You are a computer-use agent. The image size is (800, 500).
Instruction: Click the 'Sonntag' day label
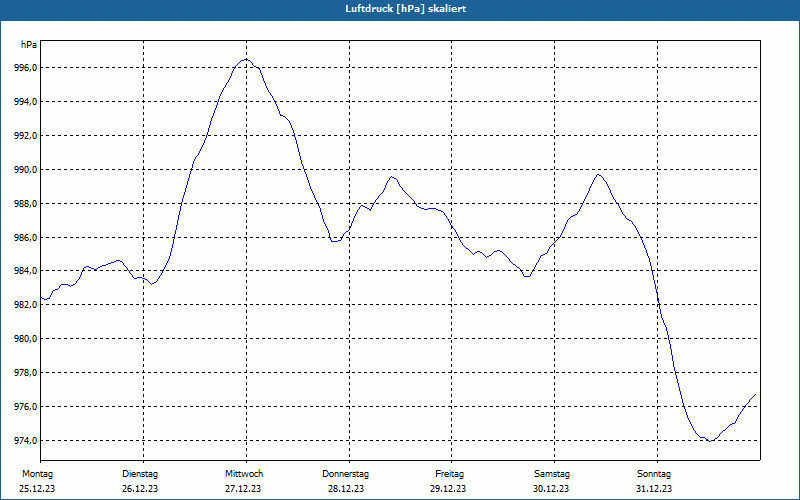(654, 474)
